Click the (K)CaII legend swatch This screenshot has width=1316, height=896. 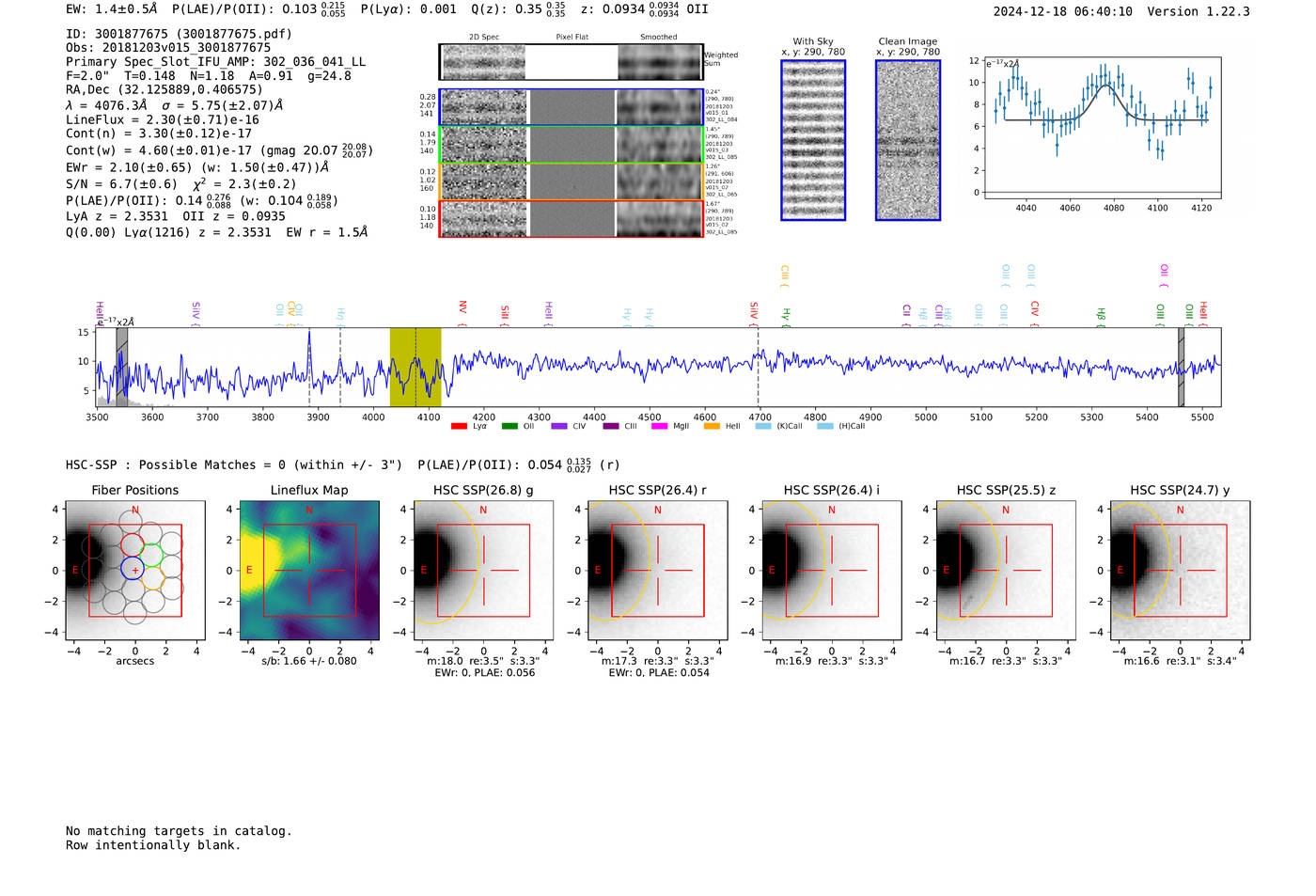(x=763, y=427)
